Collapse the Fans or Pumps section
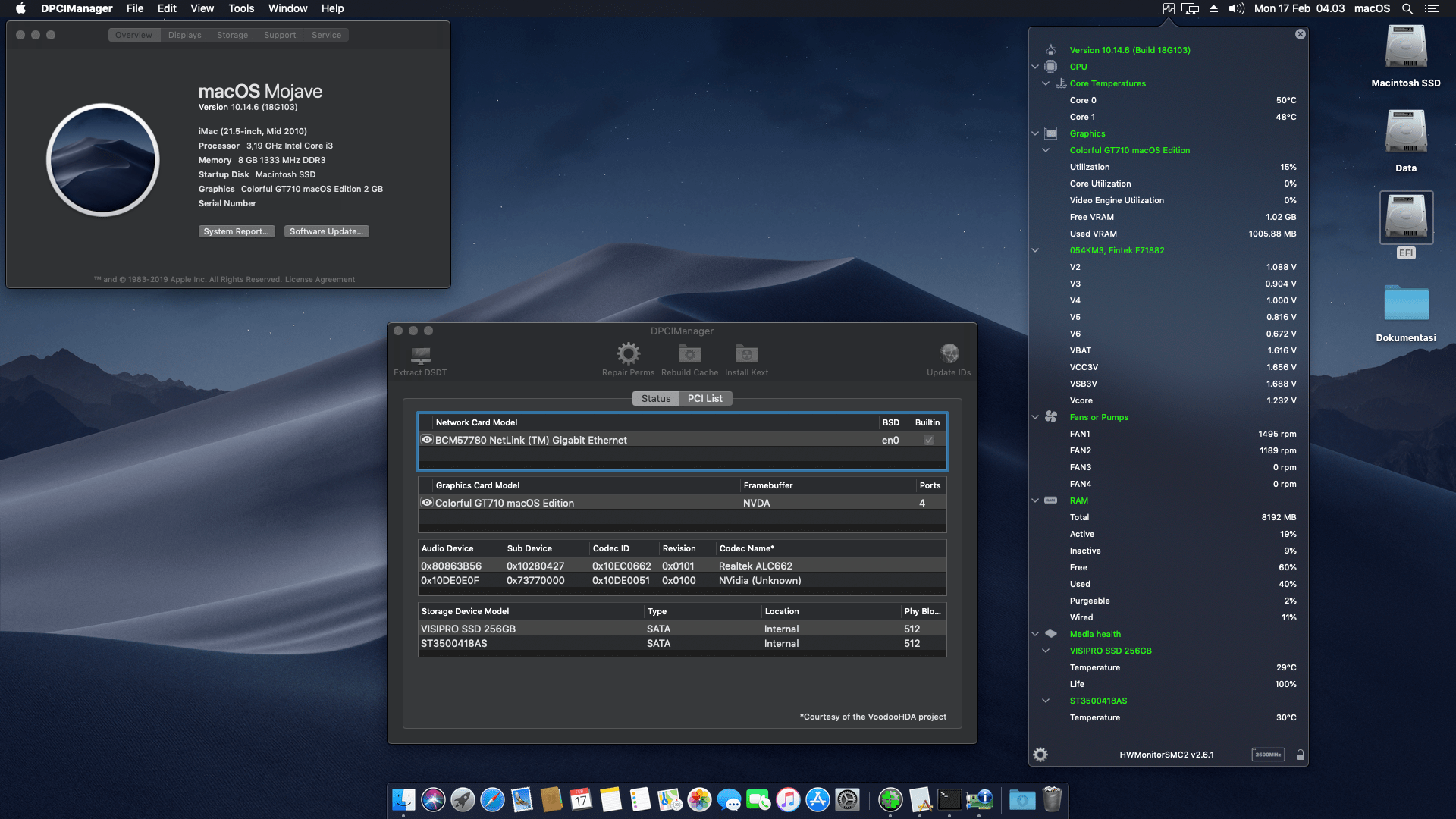Screen dimensions: 1456x819 click(1035, 417)
